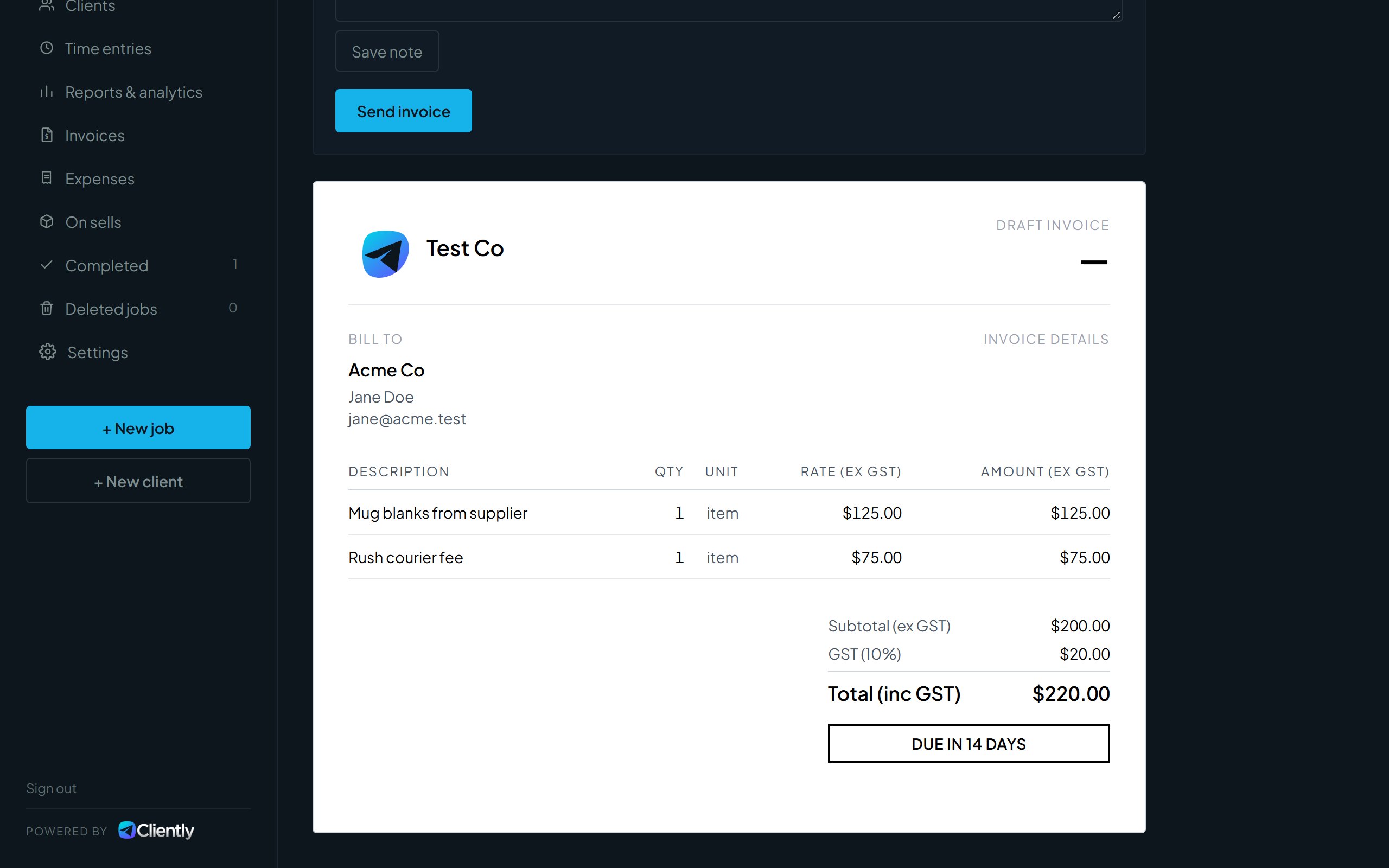The width and height of the screenshot is (1389, 868).
Task: Click the Expenses receipt icon
Action: [x=47, y=178]
